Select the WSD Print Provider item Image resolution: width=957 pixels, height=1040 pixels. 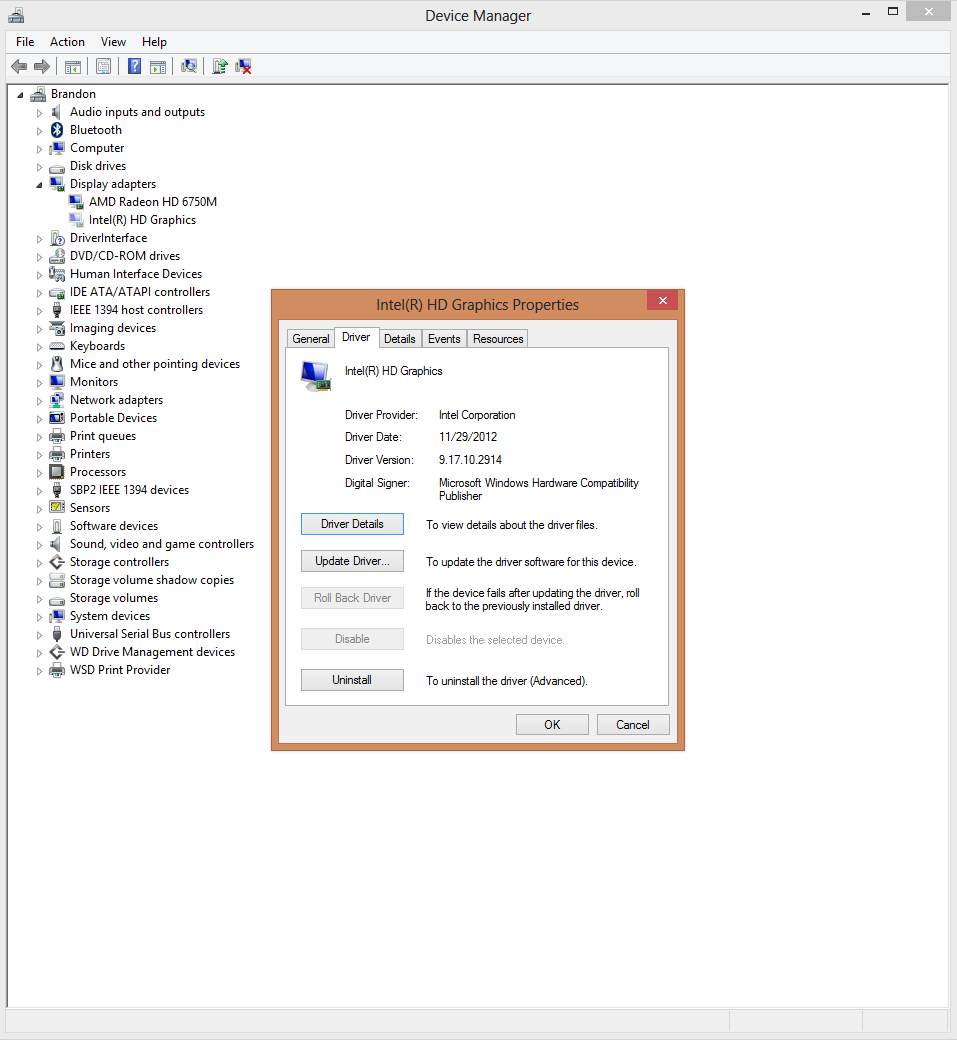click(120, 670)
